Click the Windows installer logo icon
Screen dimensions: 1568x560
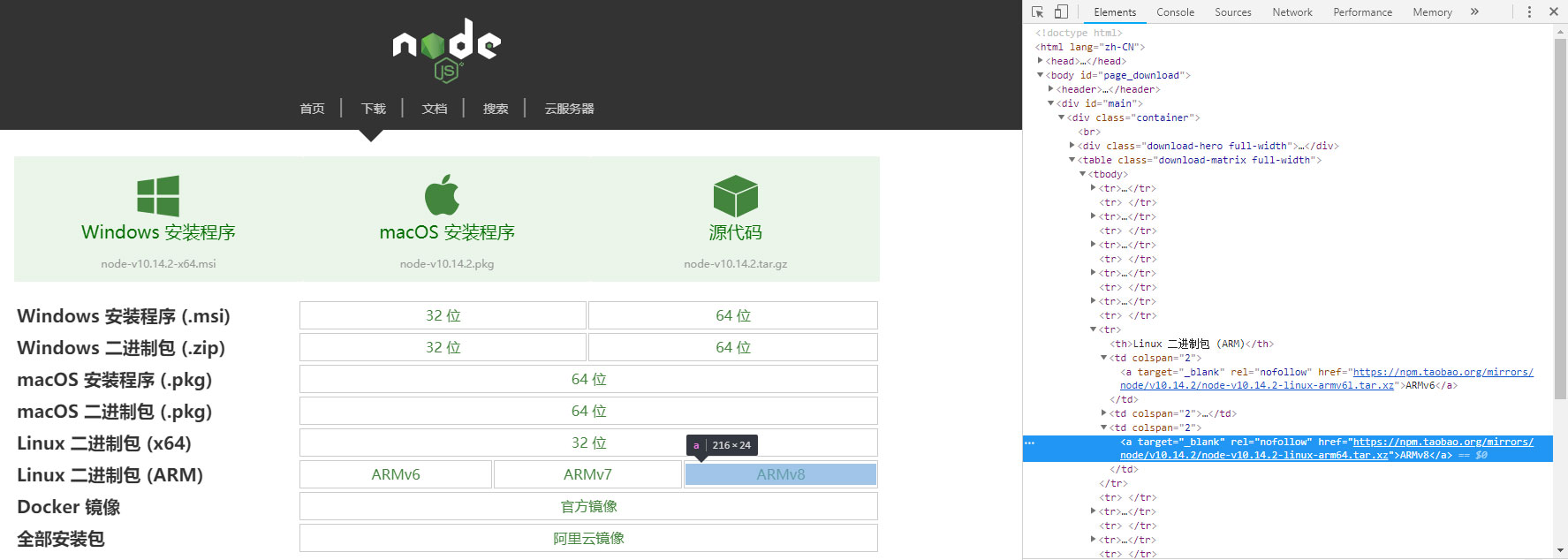(x=158, y=195)
